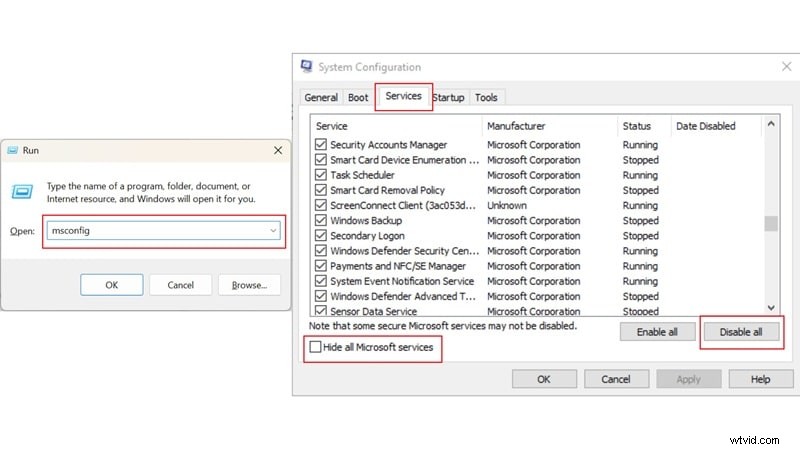Open the Startup tab
This screenshot has width=800, height=450.
point(449,97)
